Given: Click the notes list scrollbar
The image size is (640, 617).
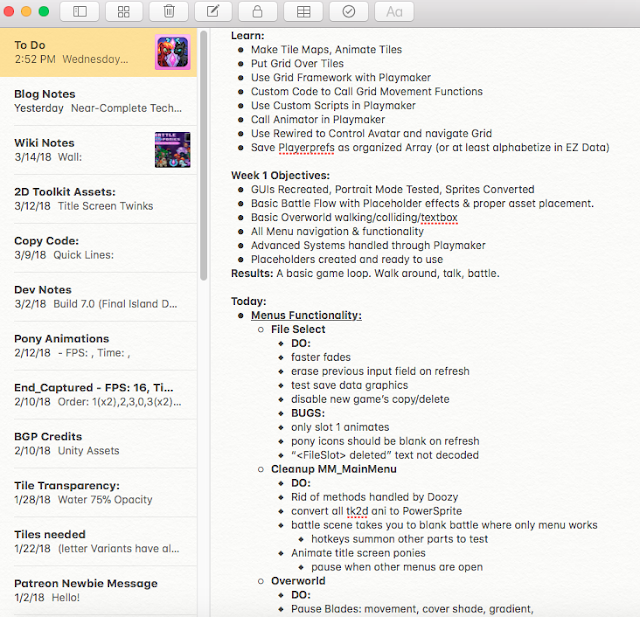Looking at the screenshot, I should coord(204,155).
